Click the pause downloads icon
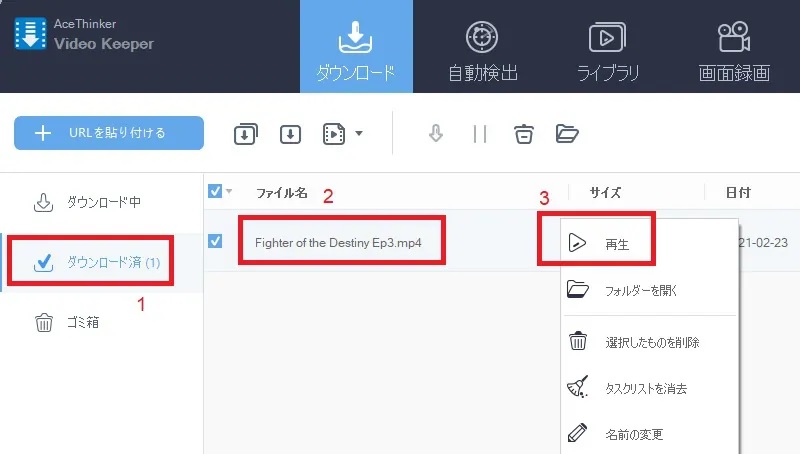This screenshot has width=800, height=454. [480, 134]
